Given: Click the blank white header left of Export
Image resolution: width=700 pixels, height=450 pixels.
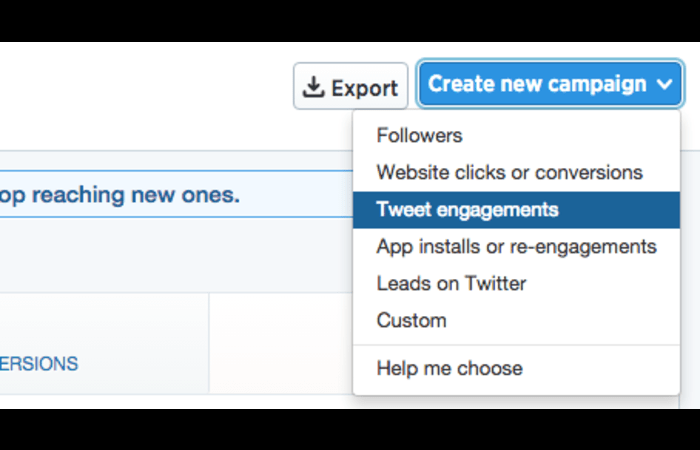Looking at the screenshot, I should 145,96.
